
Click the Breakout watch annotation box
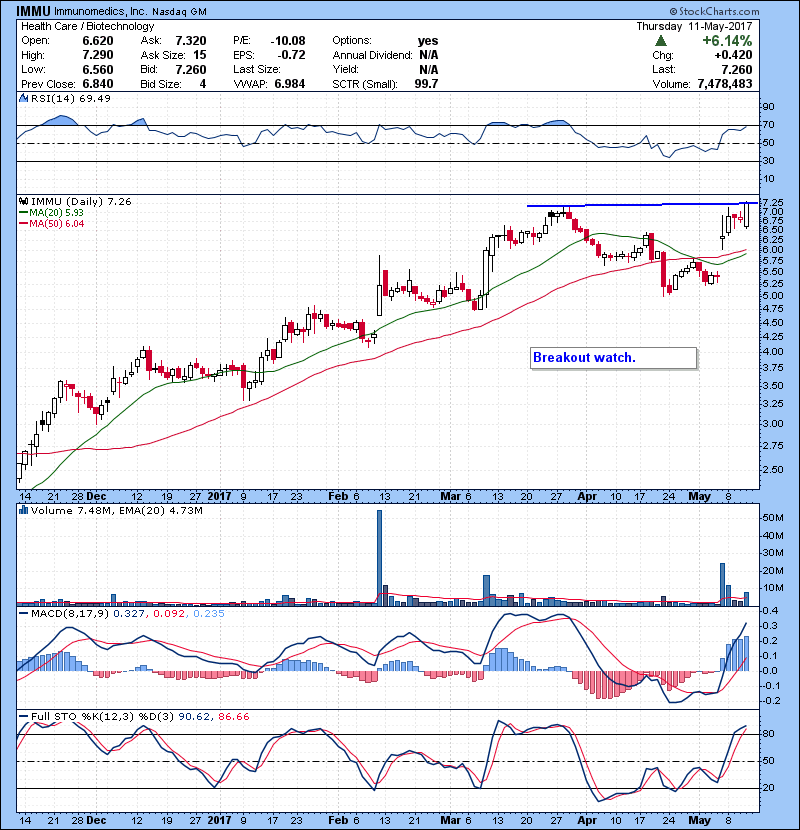[613, 358]
